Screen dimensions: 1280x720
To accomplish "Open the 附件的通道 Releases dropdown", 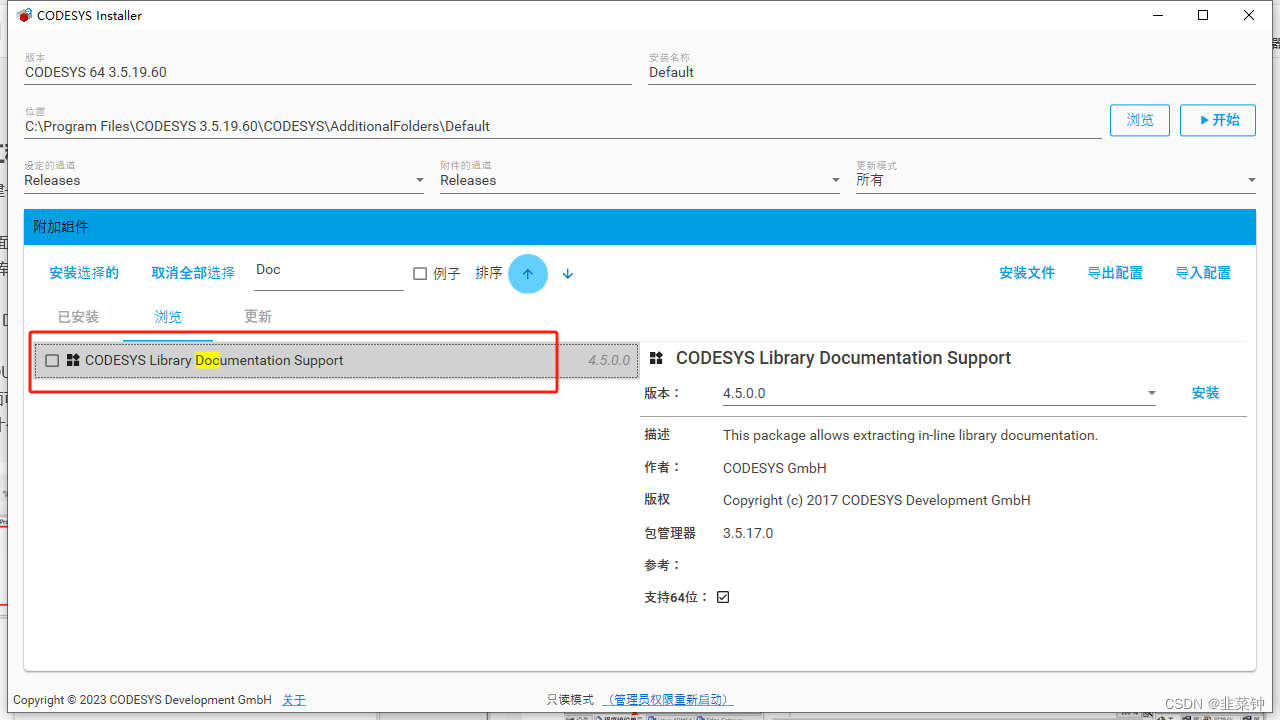I will click(640, 180).
